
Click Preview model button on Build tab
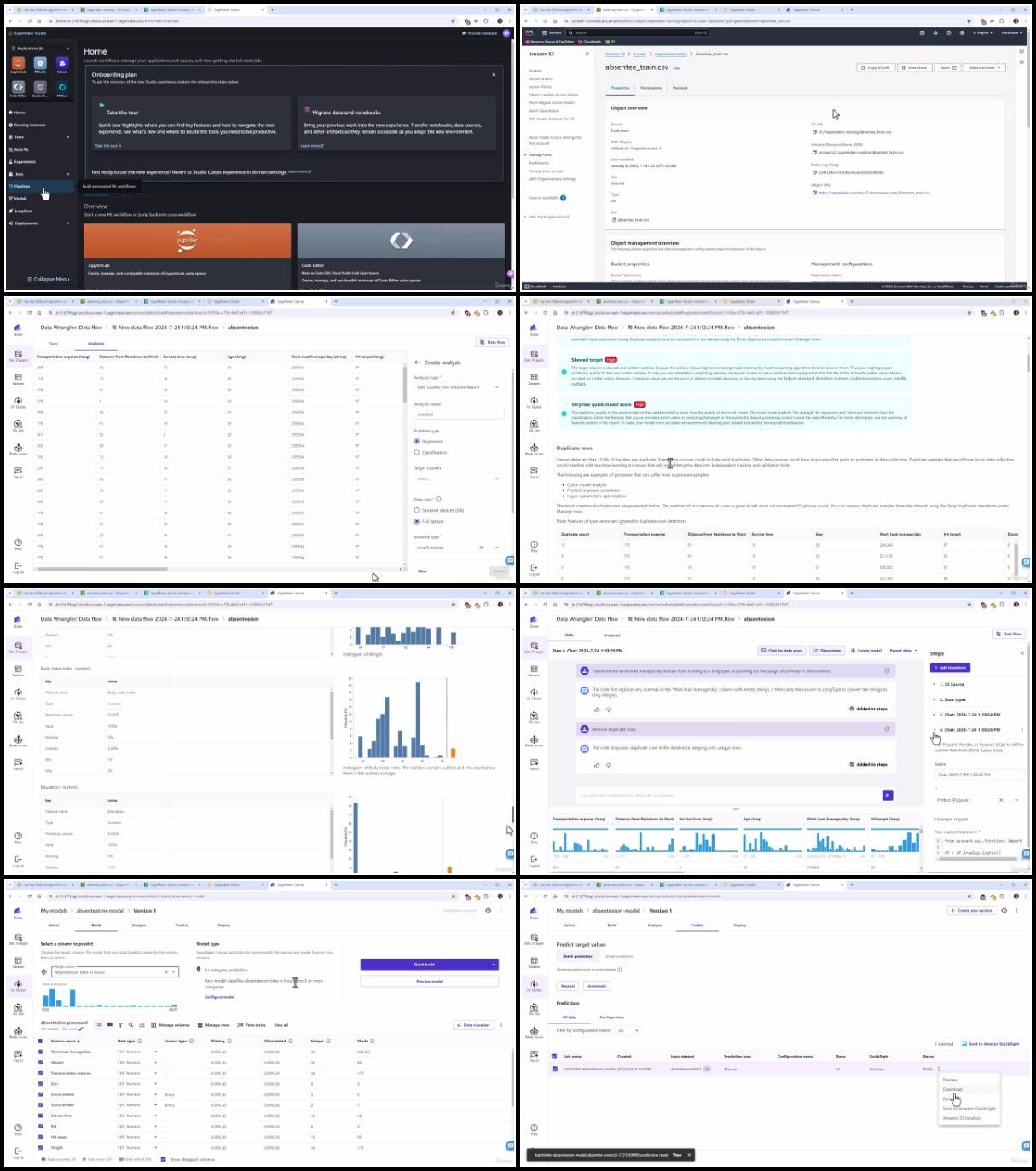click(x=430, y=982)
